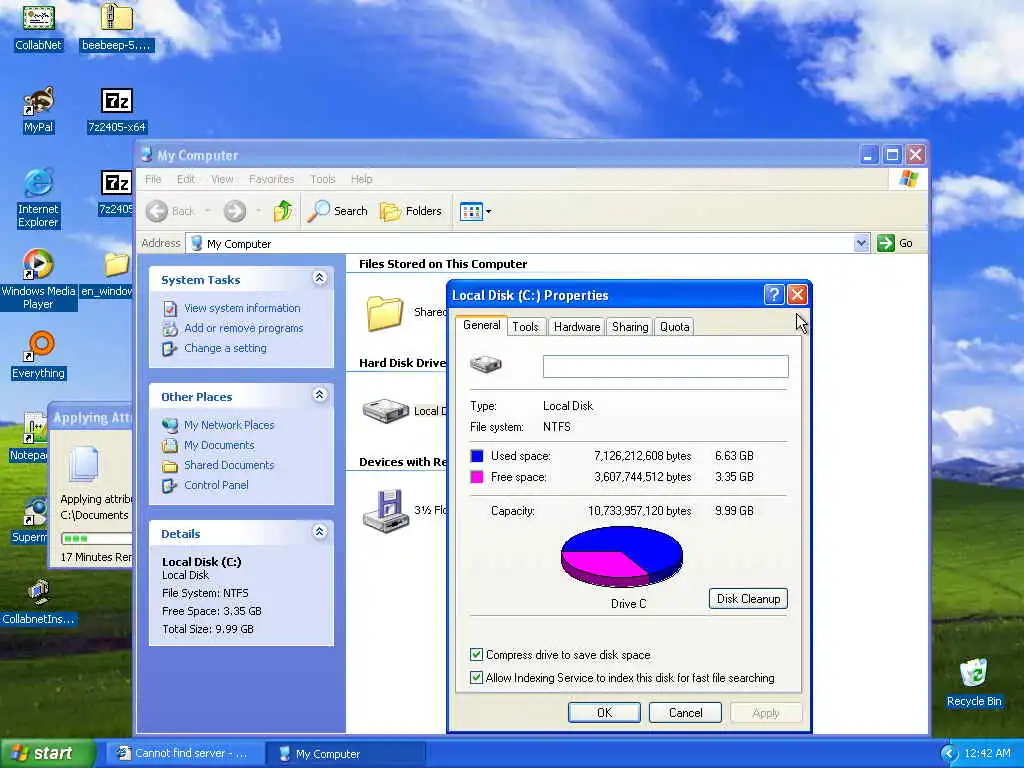This screenshot has width=1024, height=768.
Task: Click the drive icon in Properties General tab
Action: tap(486, 364)
